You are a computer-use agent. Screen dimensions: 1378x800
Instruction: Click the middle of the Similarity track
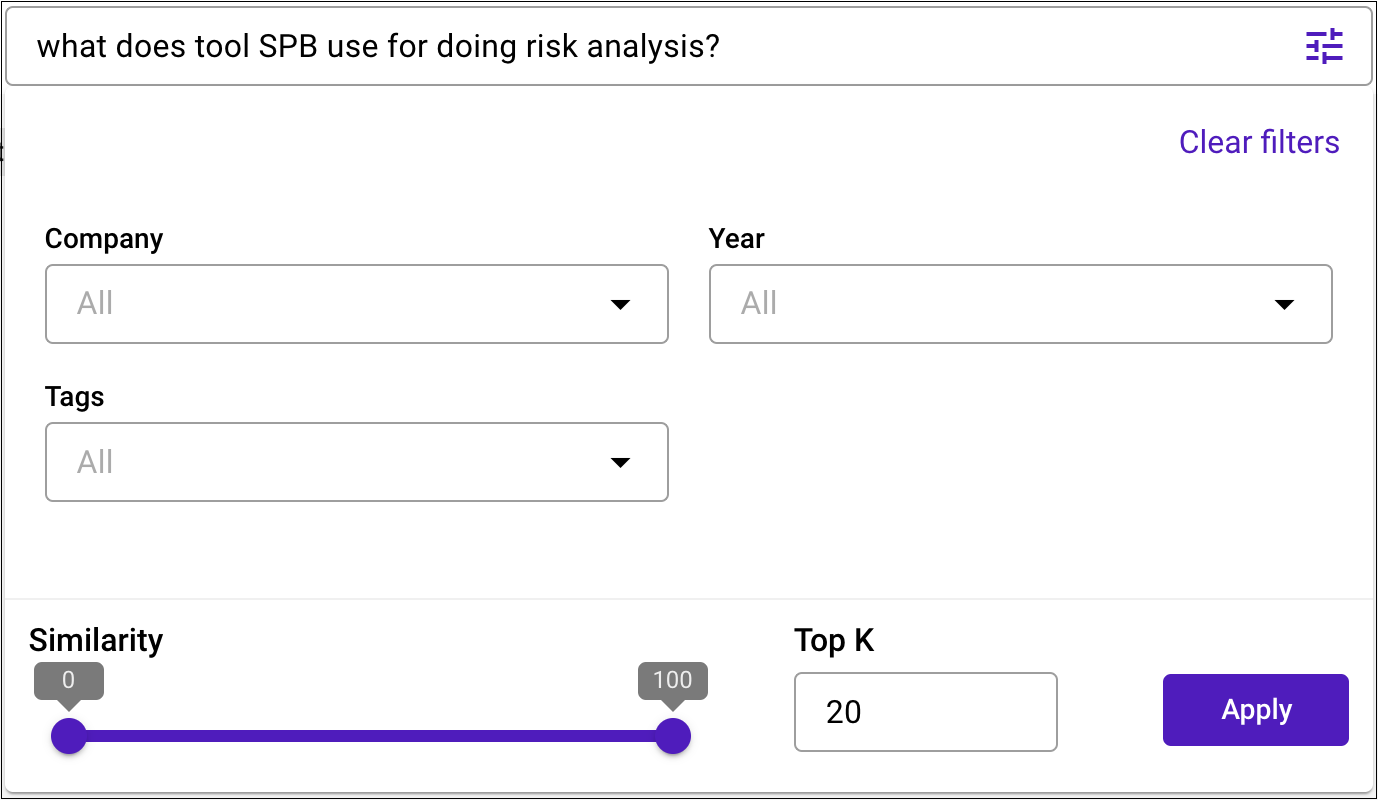click(x=371, y=736)
